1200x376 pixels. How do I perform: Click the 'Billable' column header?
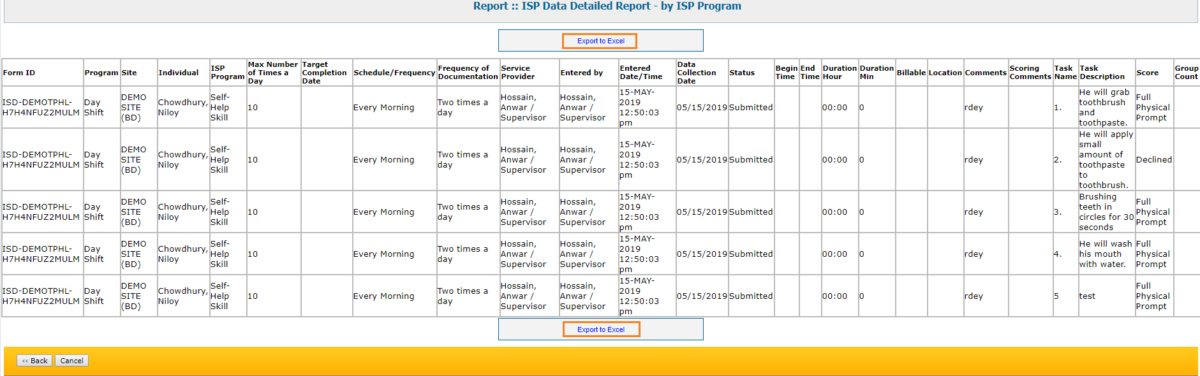click(x=911, y=73)
